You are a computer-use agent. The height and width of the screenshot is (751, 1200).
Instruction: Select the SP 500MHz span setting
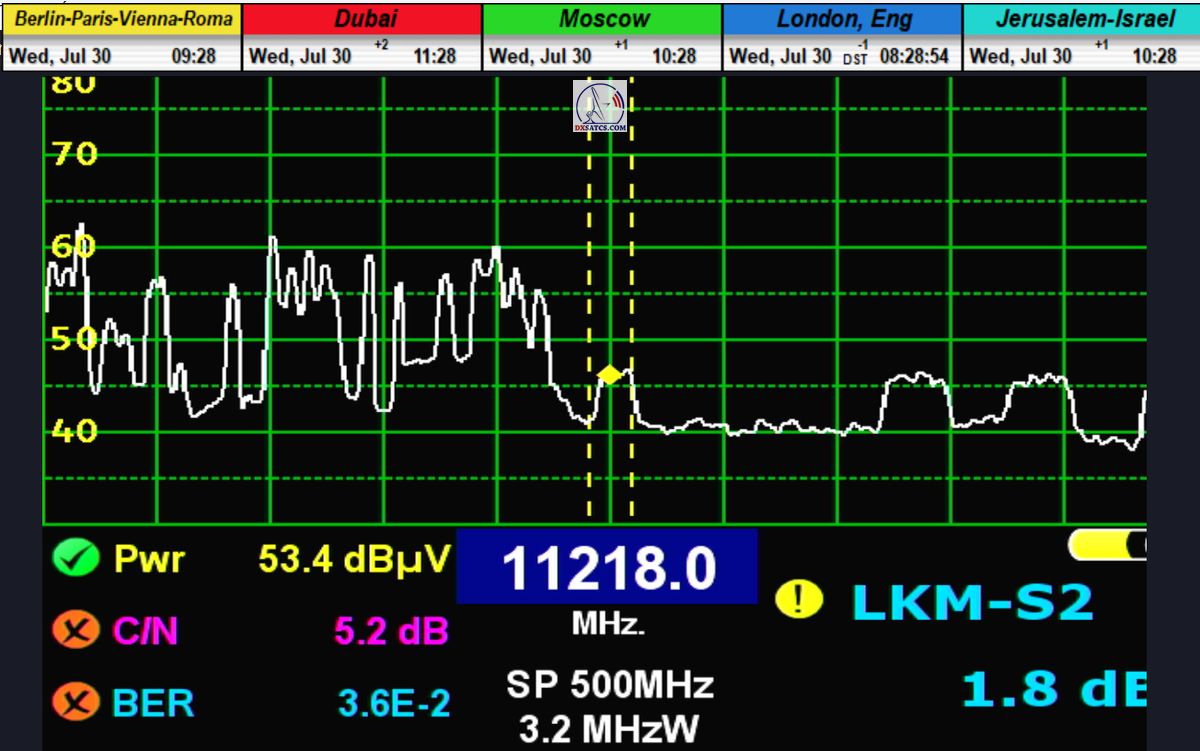point(609,686)
